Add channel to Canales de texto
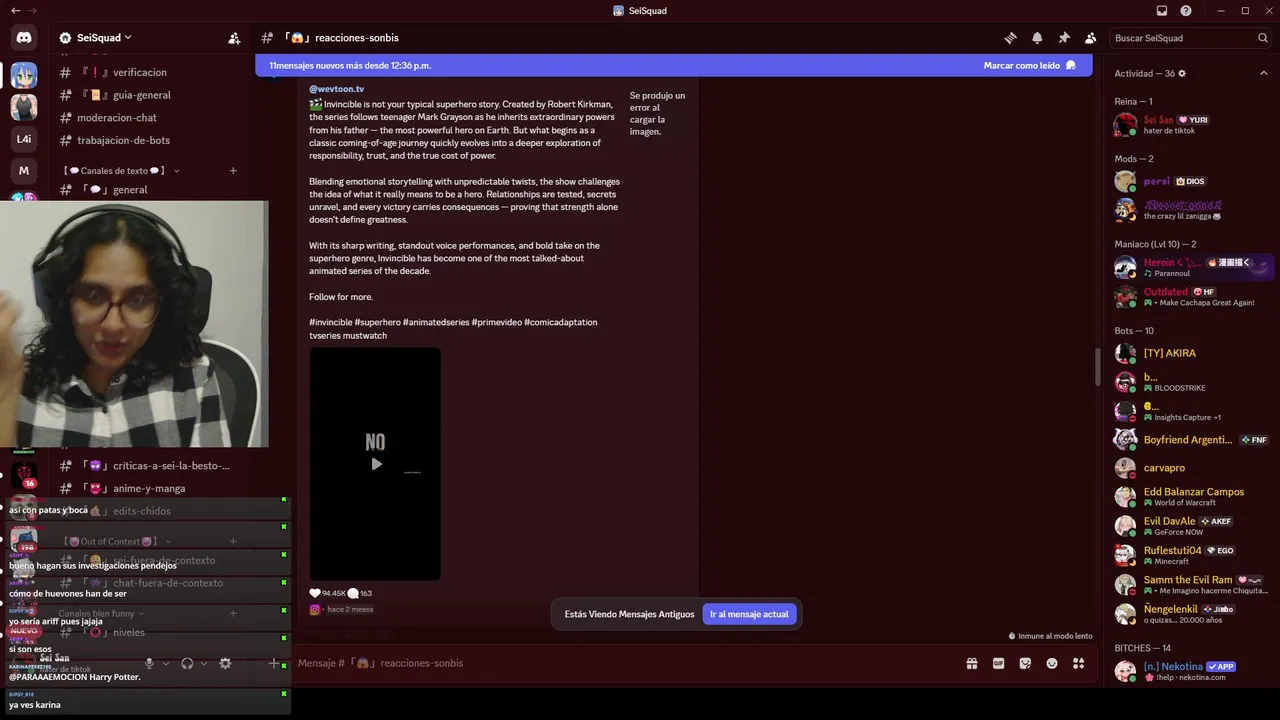This screenshot has height=720, width=1280. (x=233, y=171)
